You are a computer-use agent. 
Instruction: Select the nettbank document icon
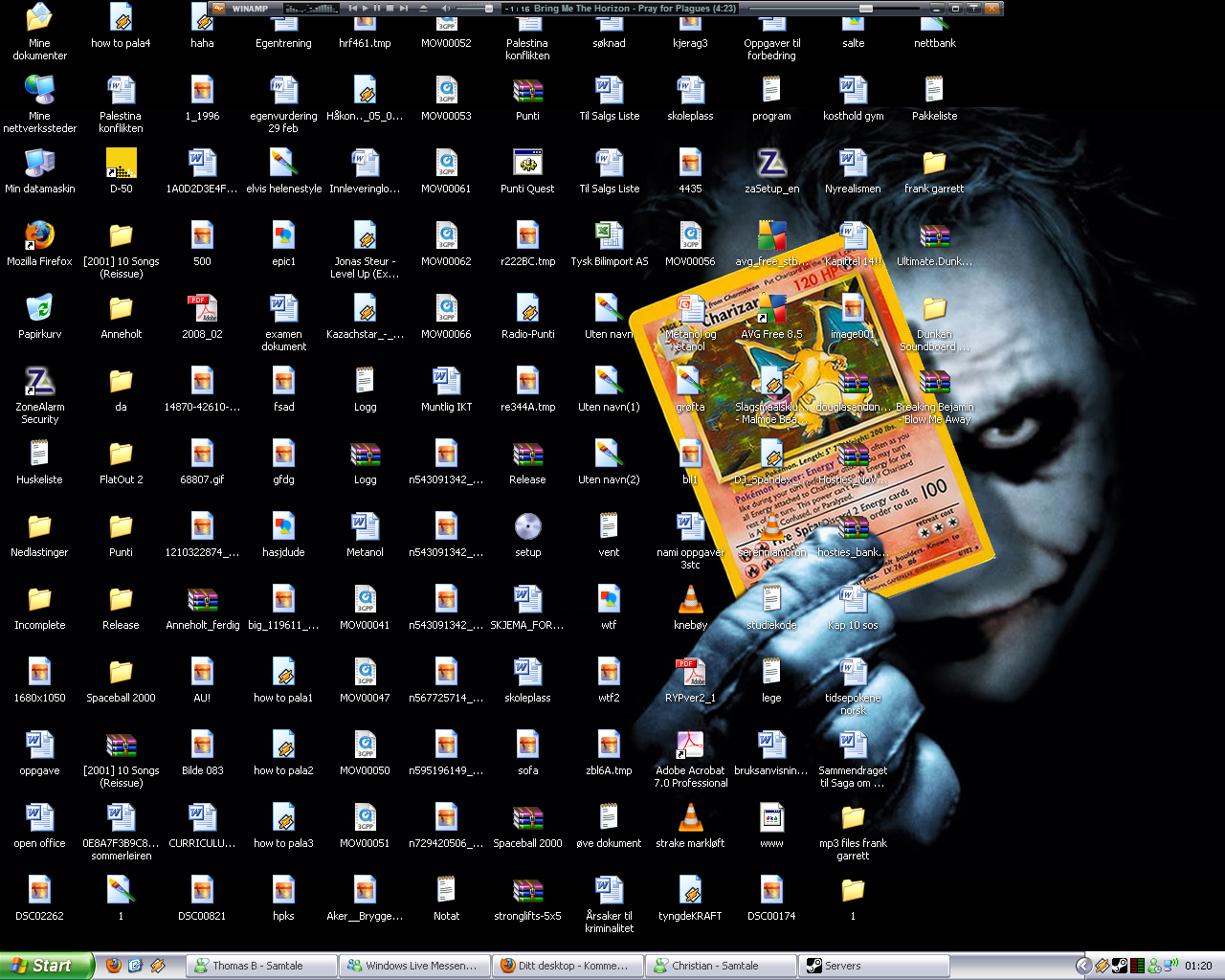(934, 32)
